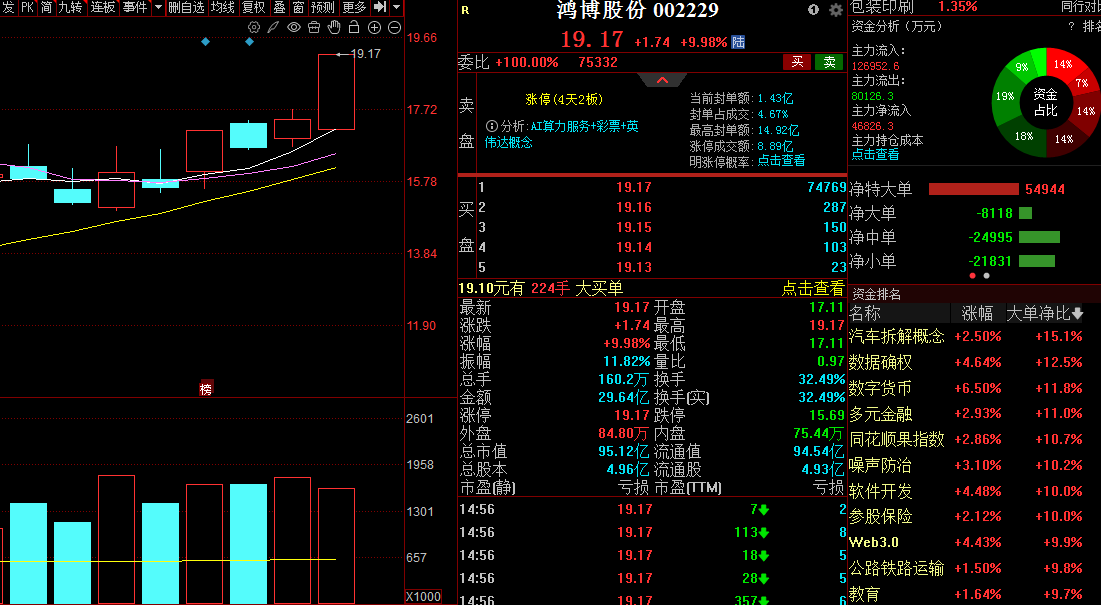The height and width of the screenshot is (605, 1101).
Task: Open 多元金融 sector row
Action: tap(974, 413)
